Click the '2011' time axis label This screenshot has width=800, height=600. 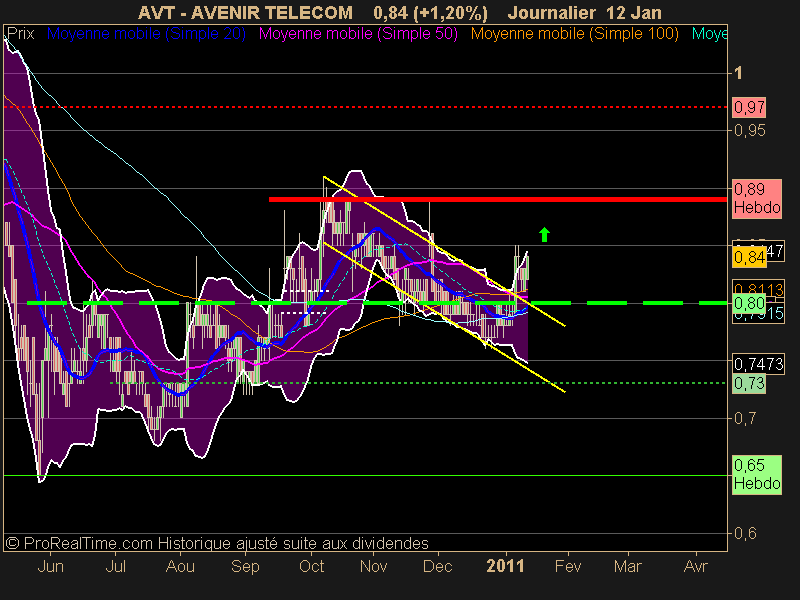tap(505, 566)
